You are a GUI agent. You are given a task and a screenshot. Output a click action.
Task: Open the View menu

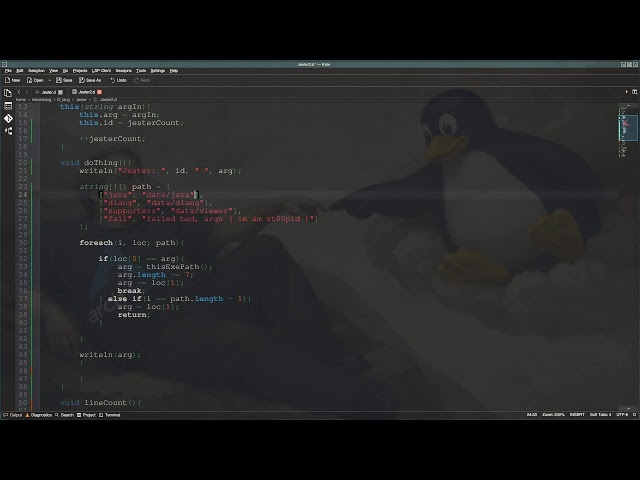(53, 71)
